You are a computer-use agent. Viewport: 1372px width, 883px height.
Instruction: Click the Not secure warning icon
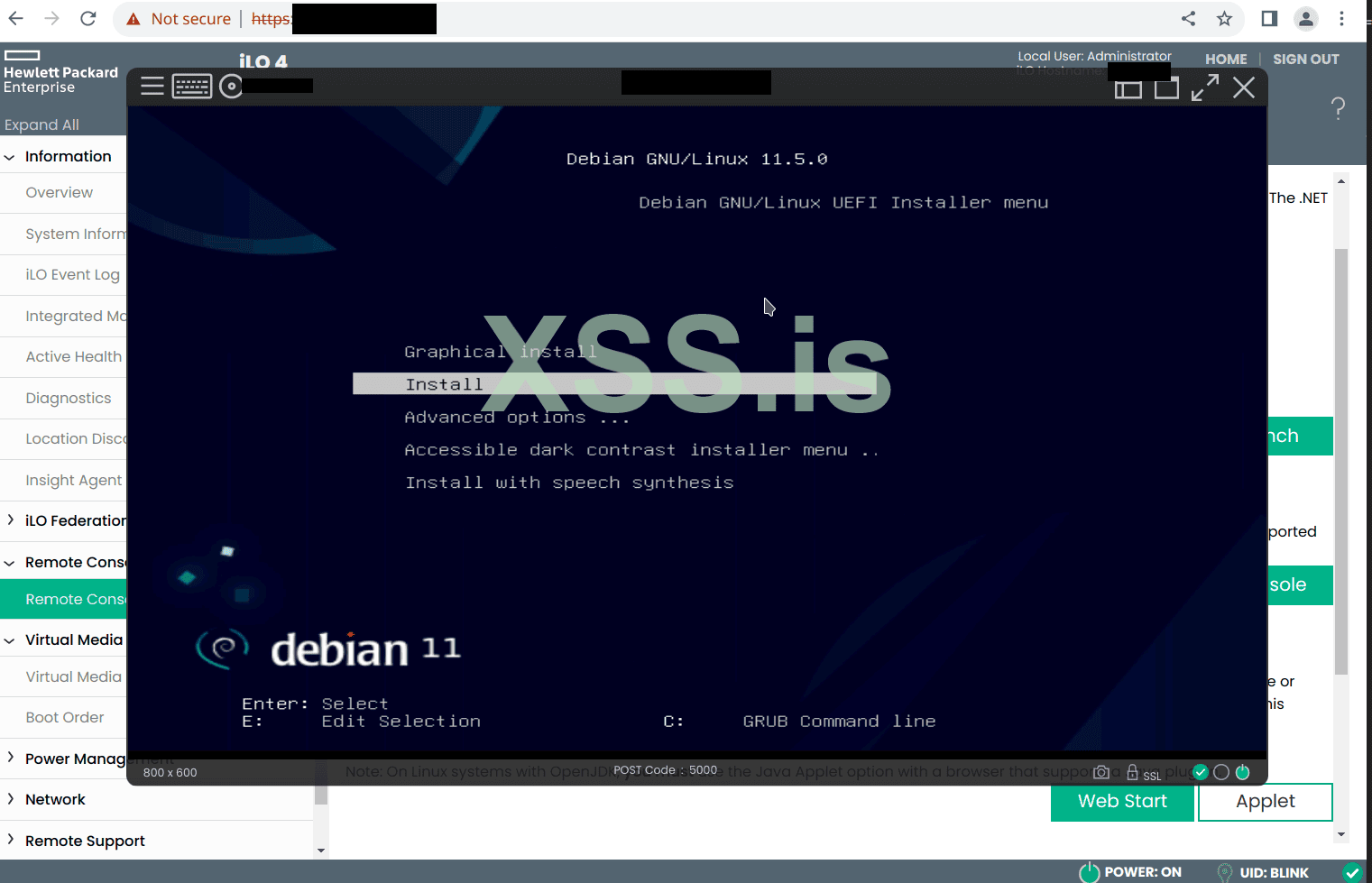[134, 19]
